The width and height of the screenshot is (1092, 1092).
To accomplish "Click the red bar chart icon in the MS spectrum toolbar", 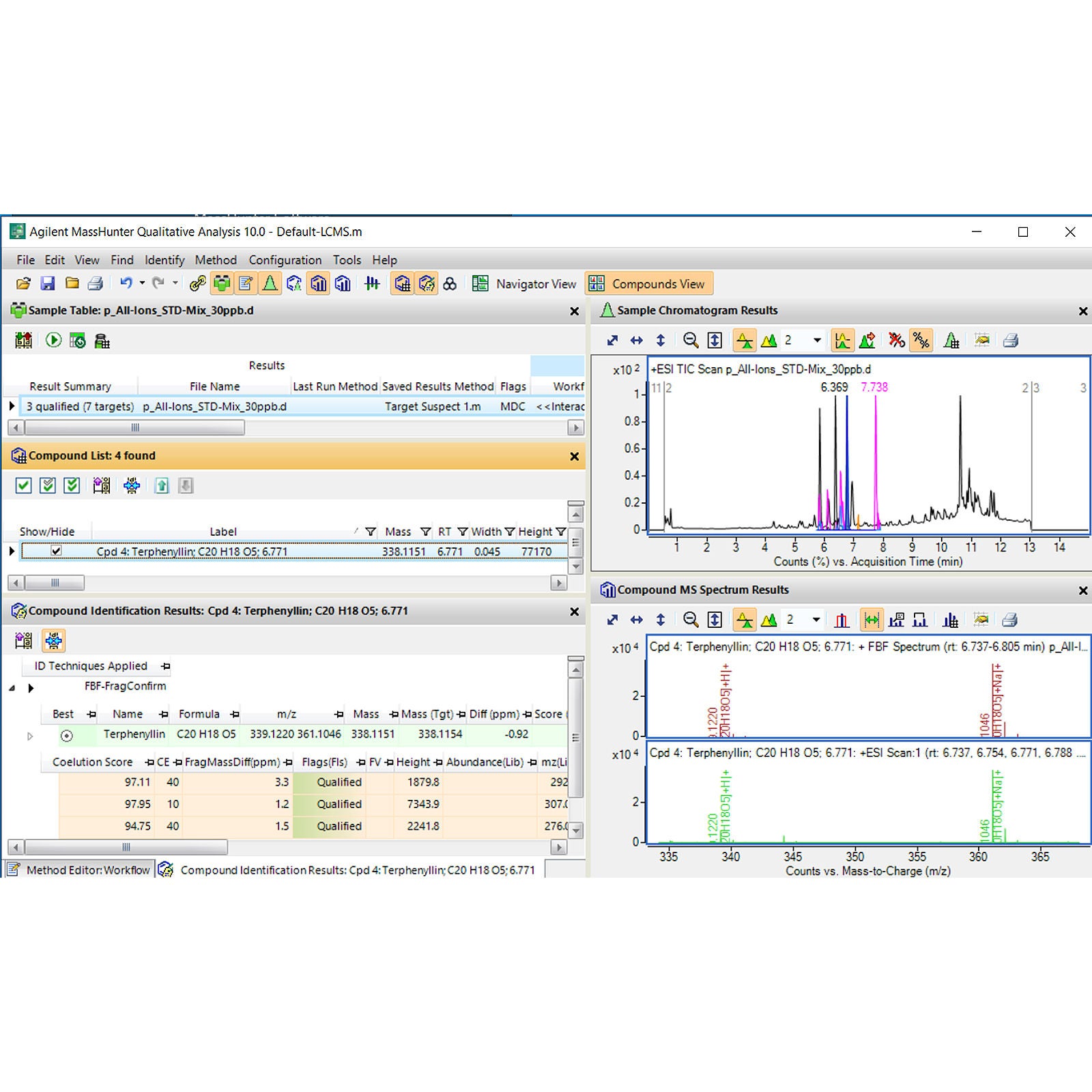I will [x=842, y=620].
